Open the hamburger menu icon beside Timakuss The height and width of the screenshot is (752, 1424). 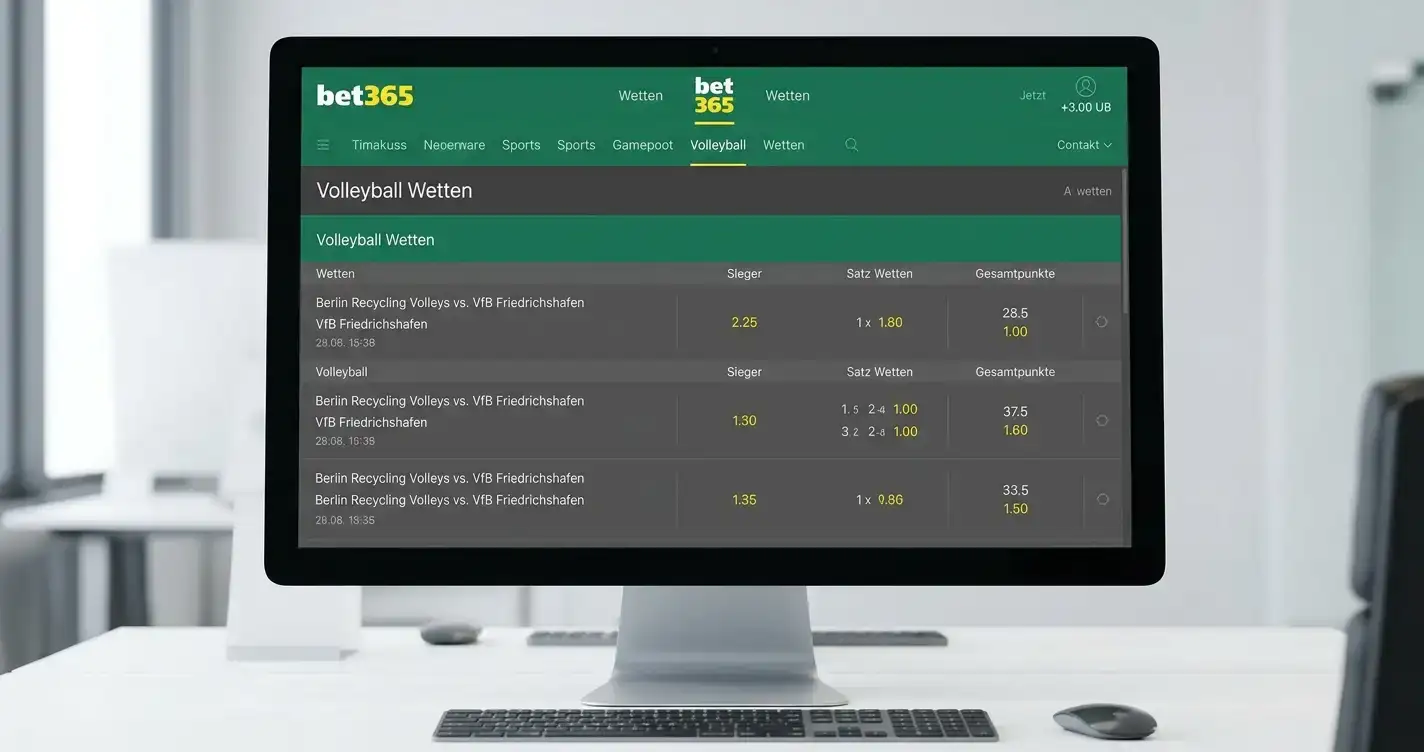point(323,145)
